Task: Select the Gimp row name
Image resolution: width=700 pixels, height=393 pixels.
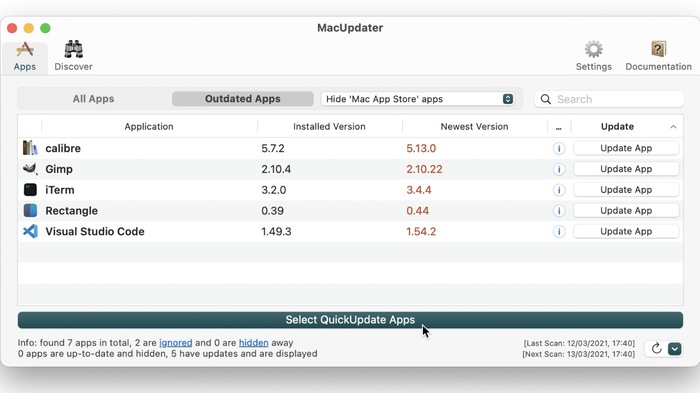Action: 59,169
